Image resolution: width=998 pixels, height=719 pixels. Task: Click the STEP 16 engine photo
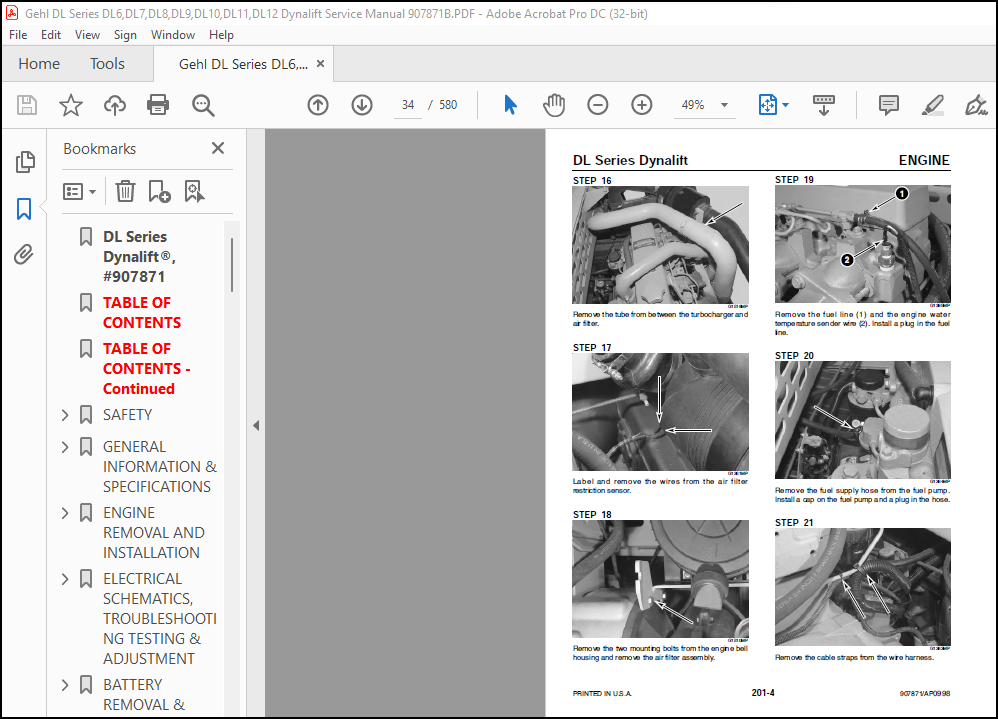point(660,245)
